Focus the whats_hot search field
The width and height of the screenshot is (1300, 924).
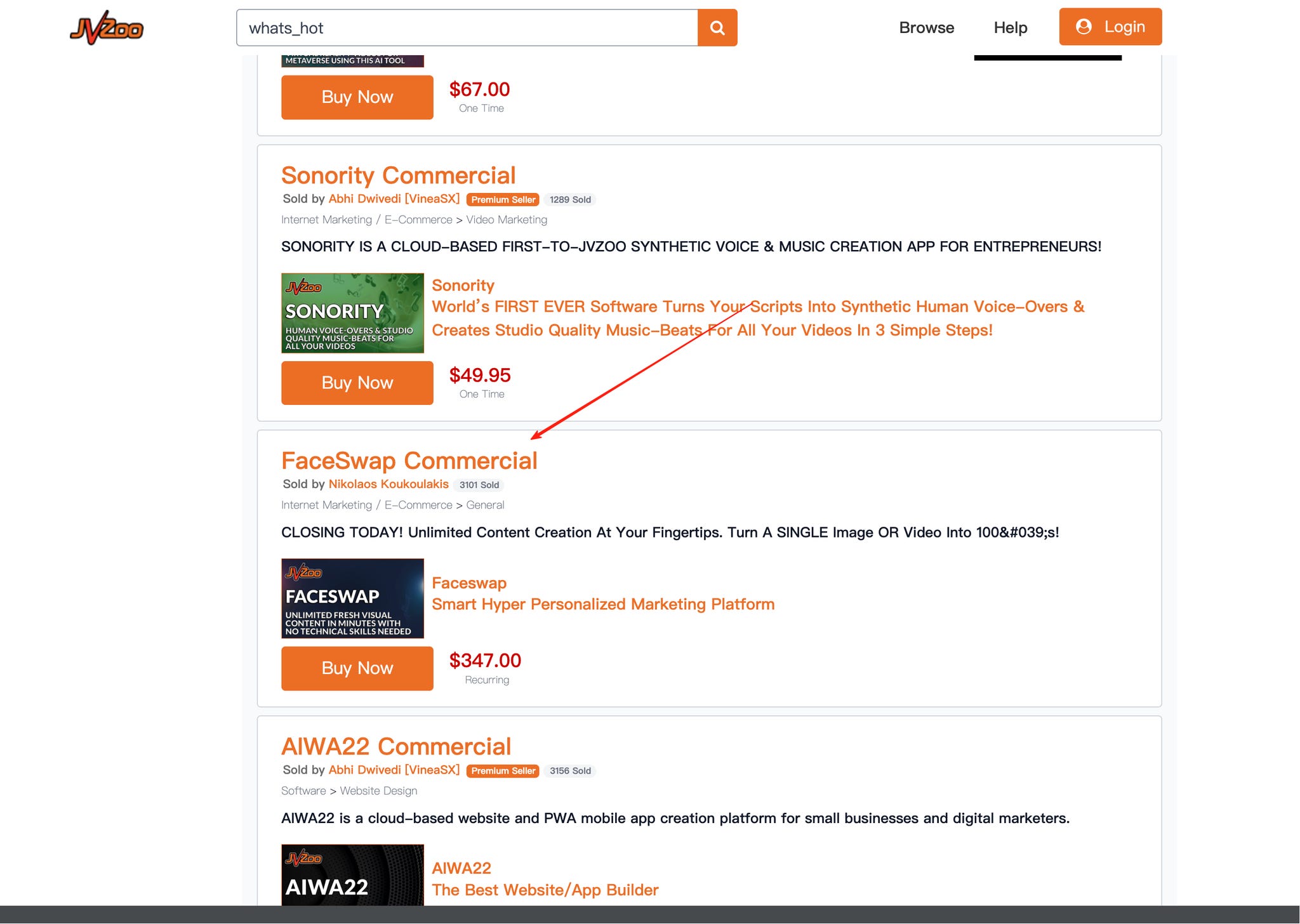(467, 28)
